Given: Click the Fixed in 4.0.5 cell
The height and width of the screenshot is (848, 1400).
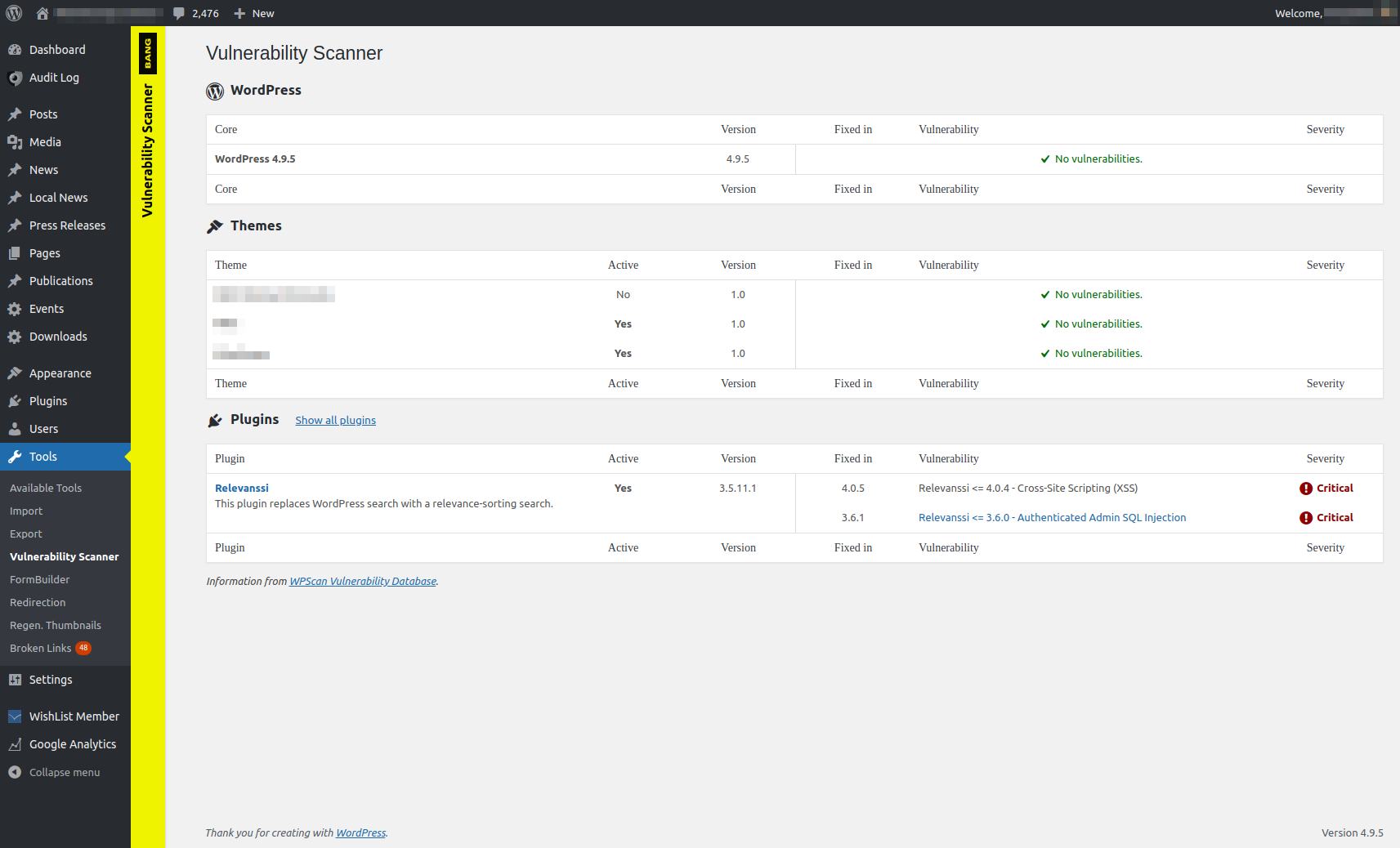Looking at the screenshot, I should point(852,488).
